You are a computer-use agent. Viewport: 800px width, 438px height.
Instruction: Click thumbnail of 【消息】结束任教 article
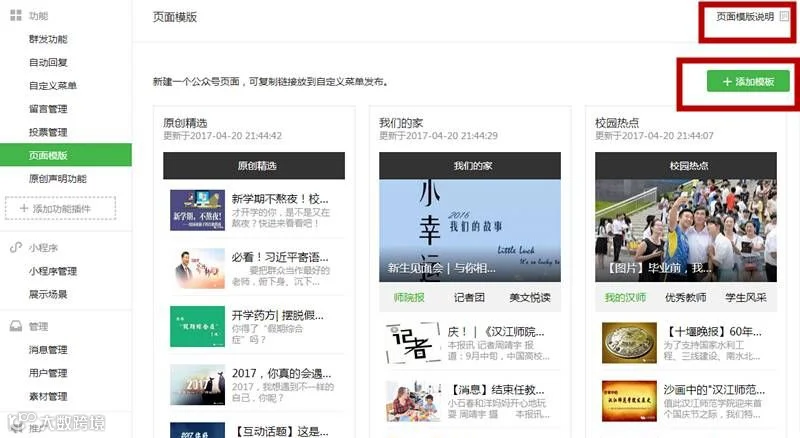tap(413, 401)
